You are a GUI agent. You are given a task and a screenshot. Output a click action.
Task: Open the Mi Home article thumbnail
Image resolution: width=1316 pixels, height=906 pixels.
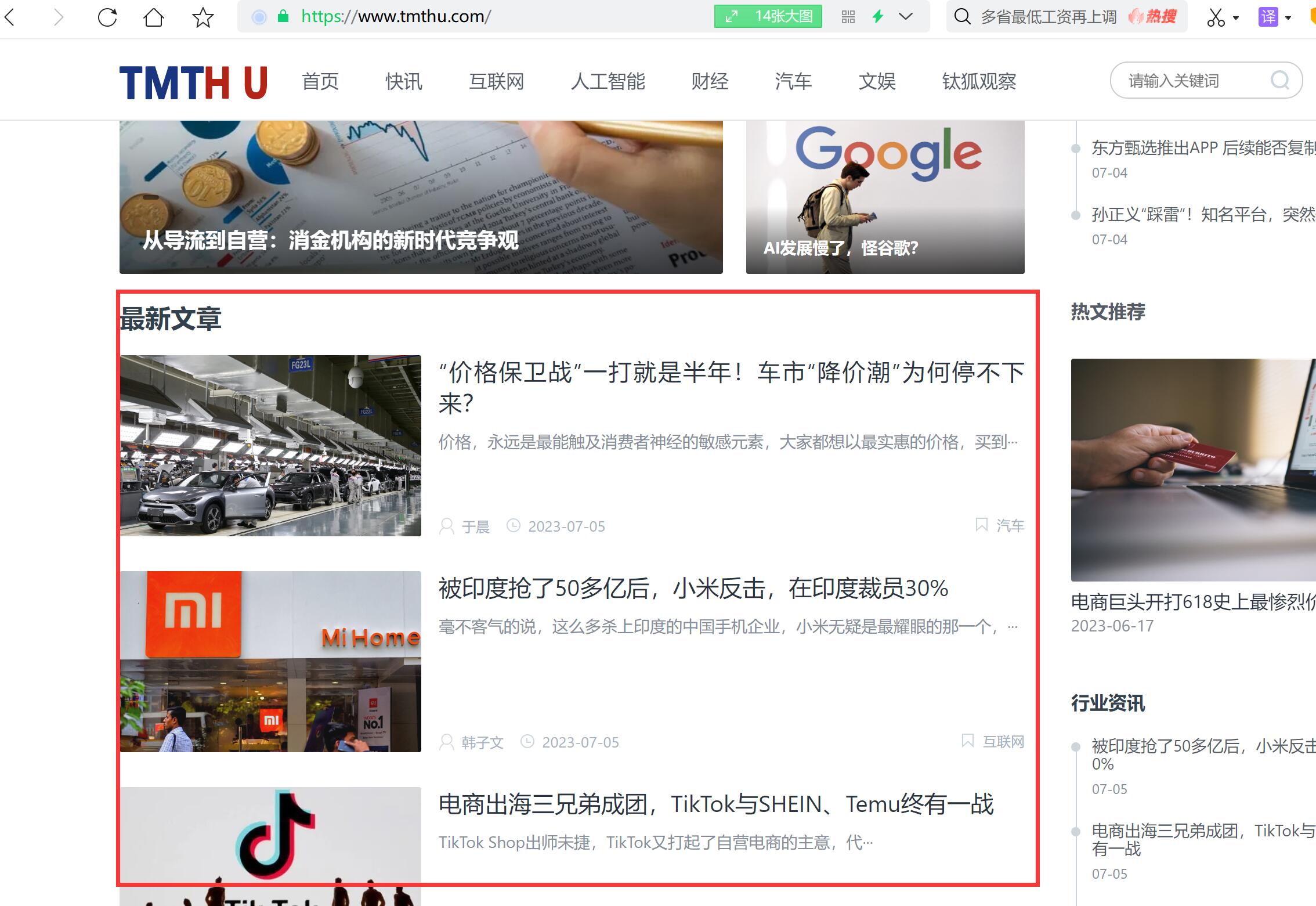pyautogui.click(x=270, y=662)
